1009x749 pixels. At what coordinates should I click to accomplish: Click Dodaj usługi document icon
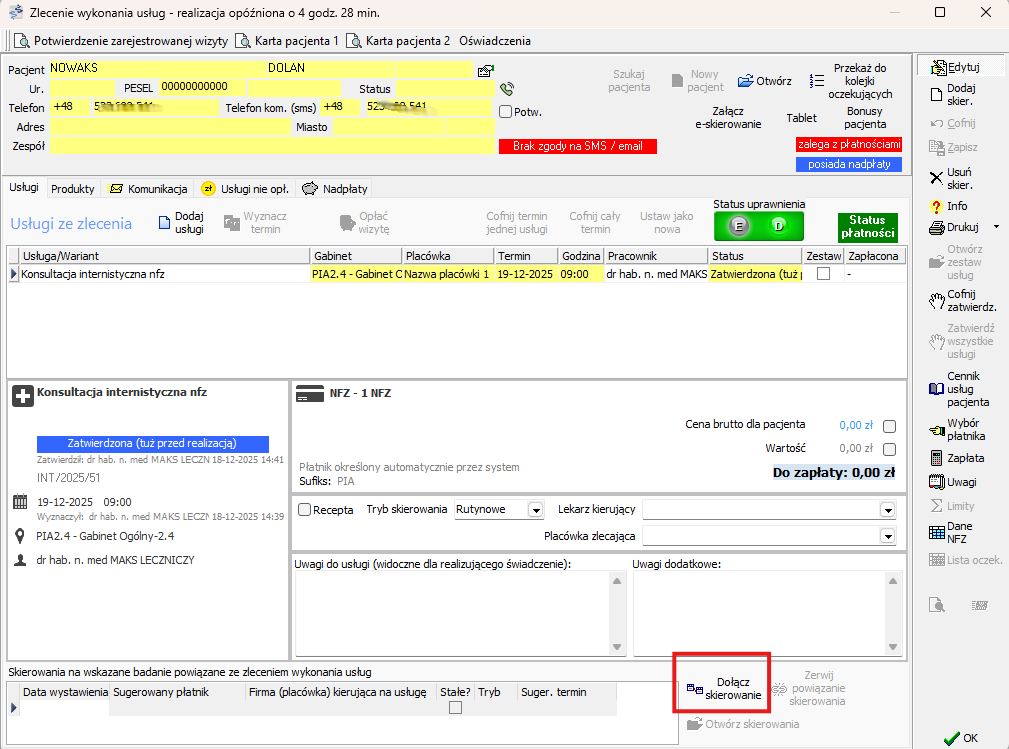[166, 222]
